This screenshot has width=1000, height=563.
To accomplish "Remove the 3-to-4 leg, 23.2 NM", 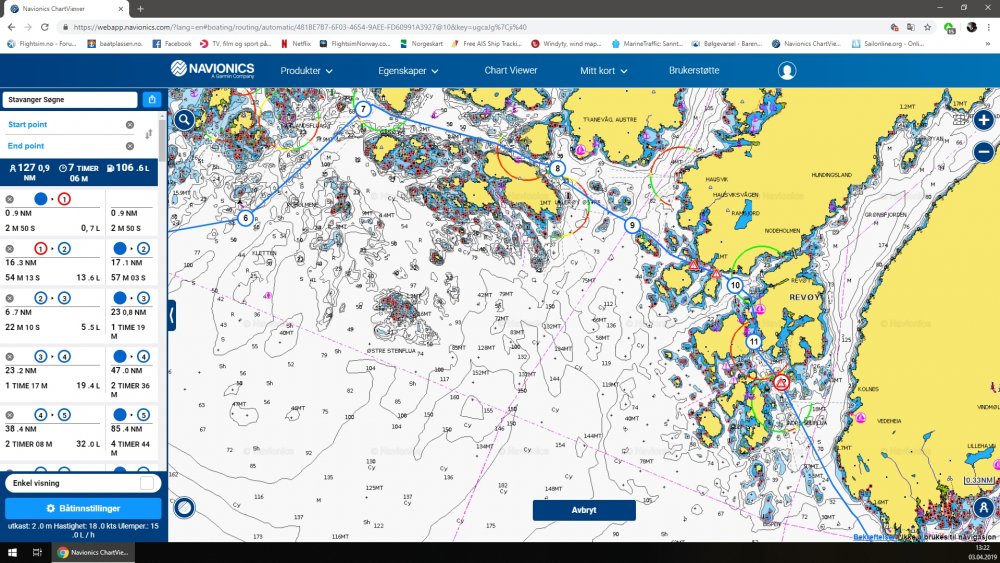I will point(10,356).
